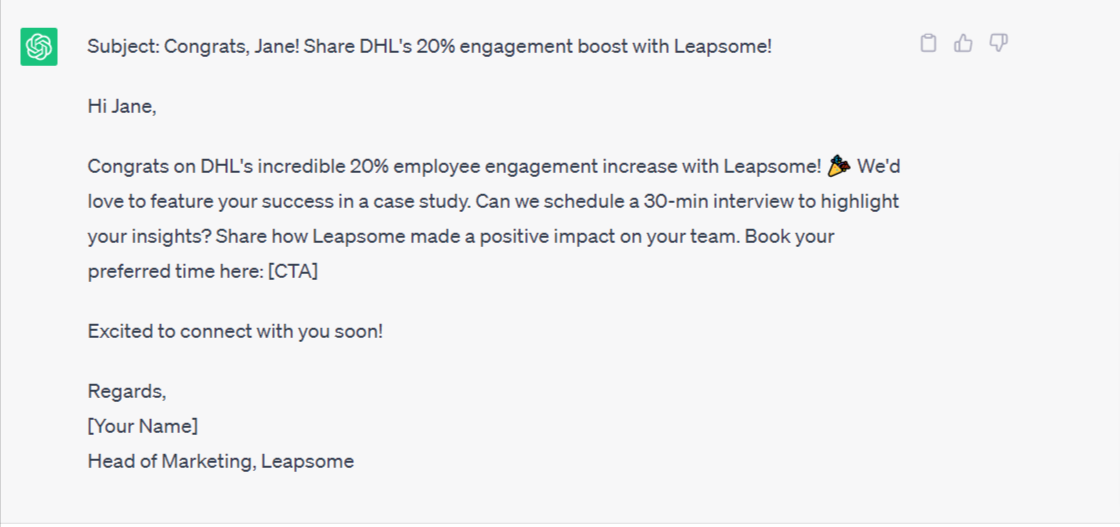Viewport: 1120px width, 527px height.
Task: Click the Subject line text
Action: click(429, 47)
